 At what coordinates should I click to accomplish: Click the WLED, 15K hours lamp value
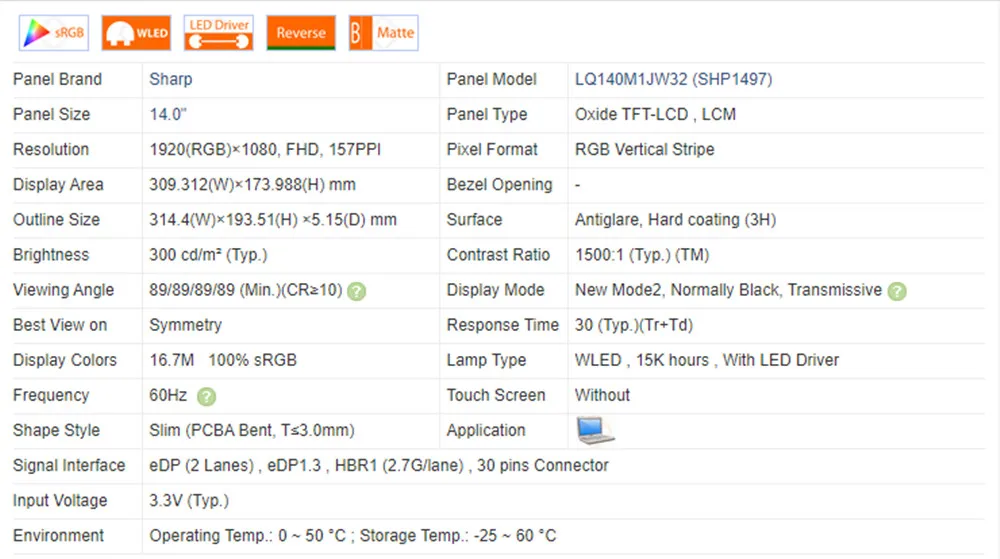[707, 360]
